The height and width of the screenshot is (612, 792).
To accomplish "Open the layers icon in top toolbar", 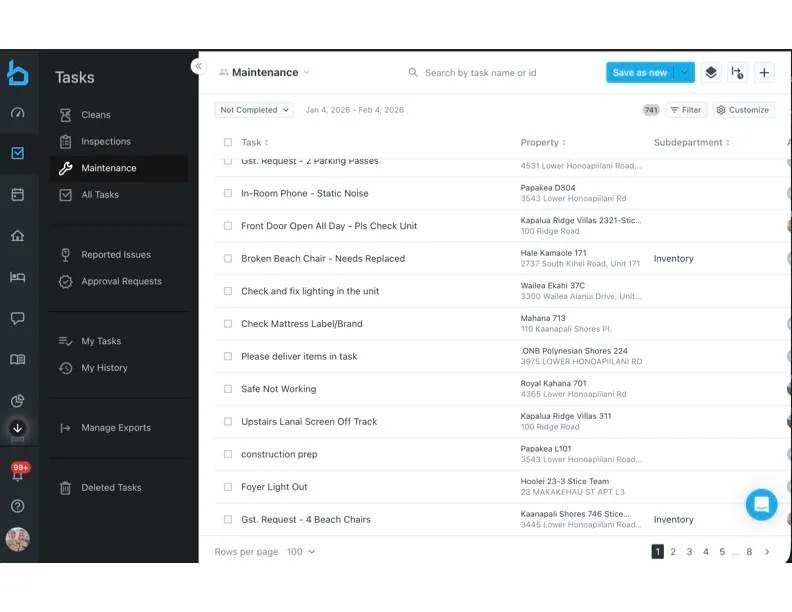I will tap(710, 72).
